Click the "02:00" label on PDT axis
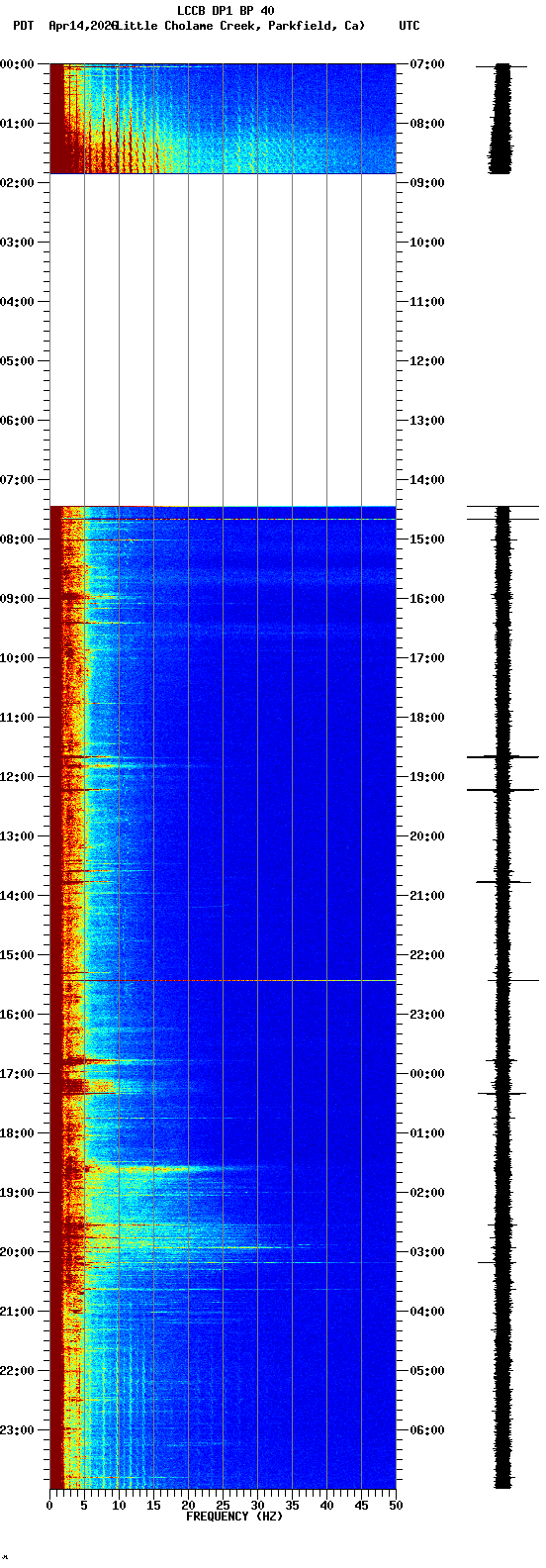Screen dimensions: 546x1568 15,183
